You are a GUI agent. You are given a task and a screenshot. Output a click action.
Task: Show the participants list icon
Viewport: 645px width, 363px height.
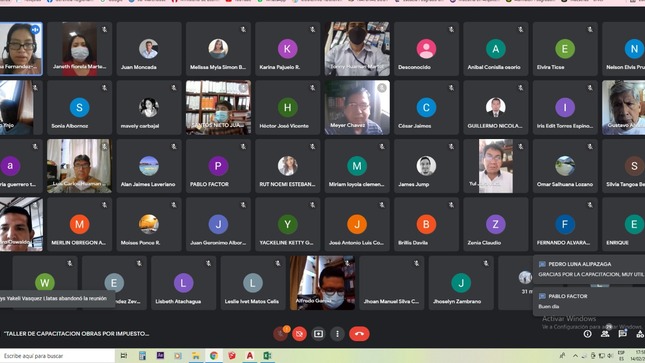(605, 334)
